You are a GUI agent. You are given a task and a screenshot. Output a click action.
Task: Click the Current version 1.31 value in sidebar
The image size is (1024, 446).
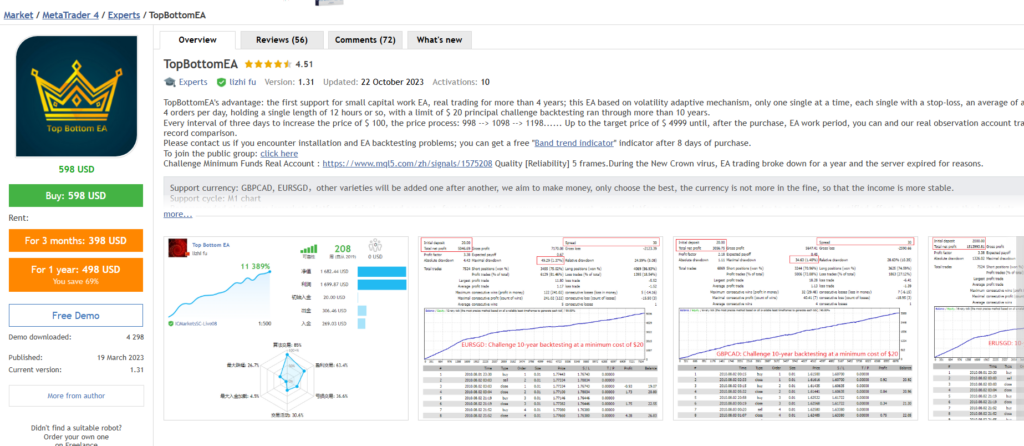tap(136, 370)
